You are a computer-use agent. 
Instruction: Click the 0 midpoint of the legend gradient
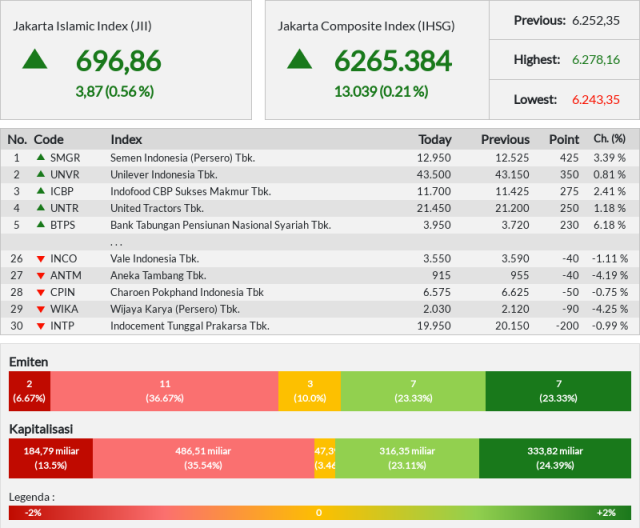coord(319,512)
